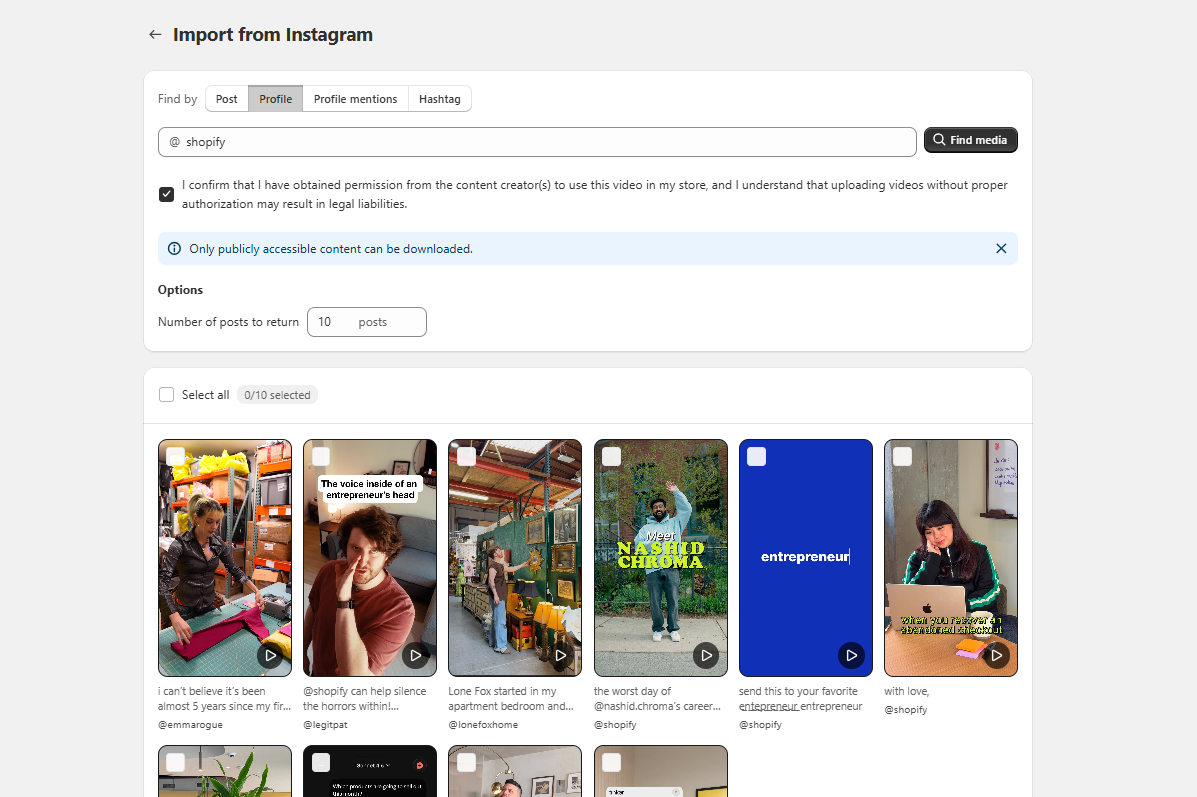1197x797 pixels.
Task: Play the @legitpat entrepreneur's head video
Action: [x=415, y=655]
